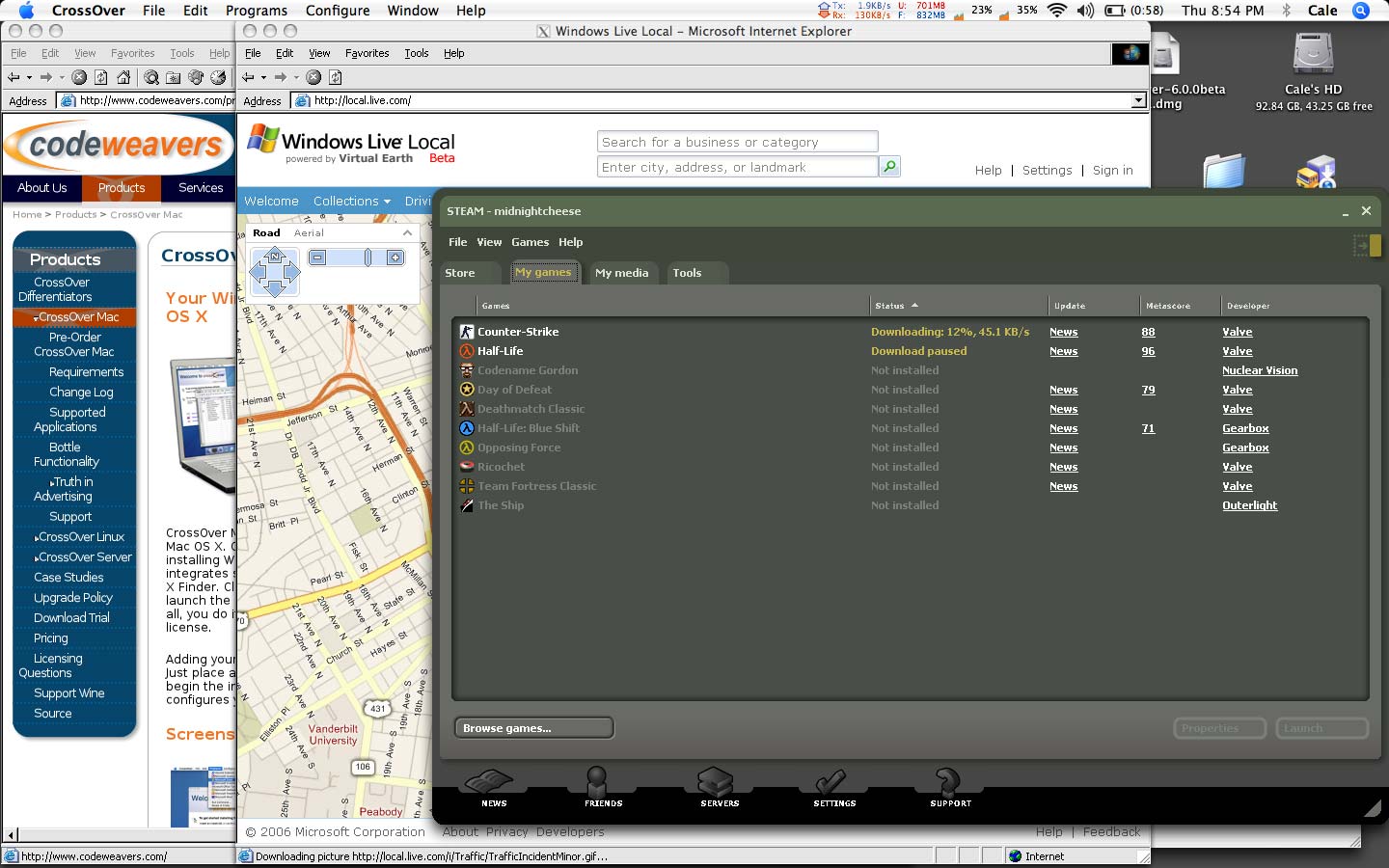Click the Day of Defeat game icon
1389x868 pixels.
467,390
